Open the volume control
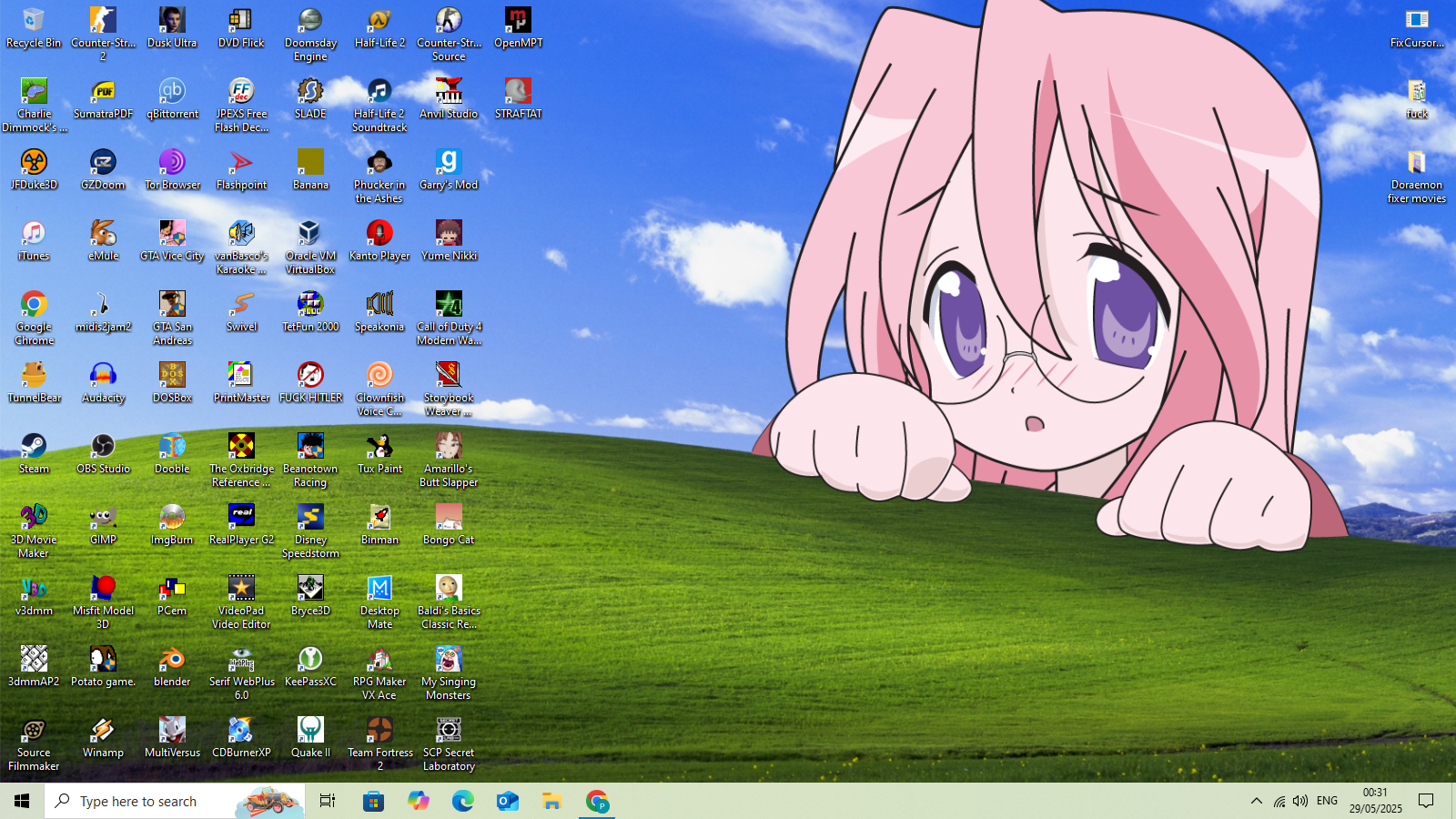The height and width of the screenshot is (819, 1456). [x=1300, y=801]
